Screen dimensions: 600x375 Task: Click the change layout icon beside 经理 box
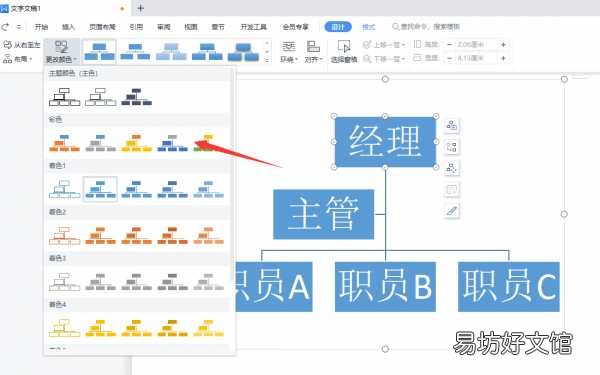[452, 147]
